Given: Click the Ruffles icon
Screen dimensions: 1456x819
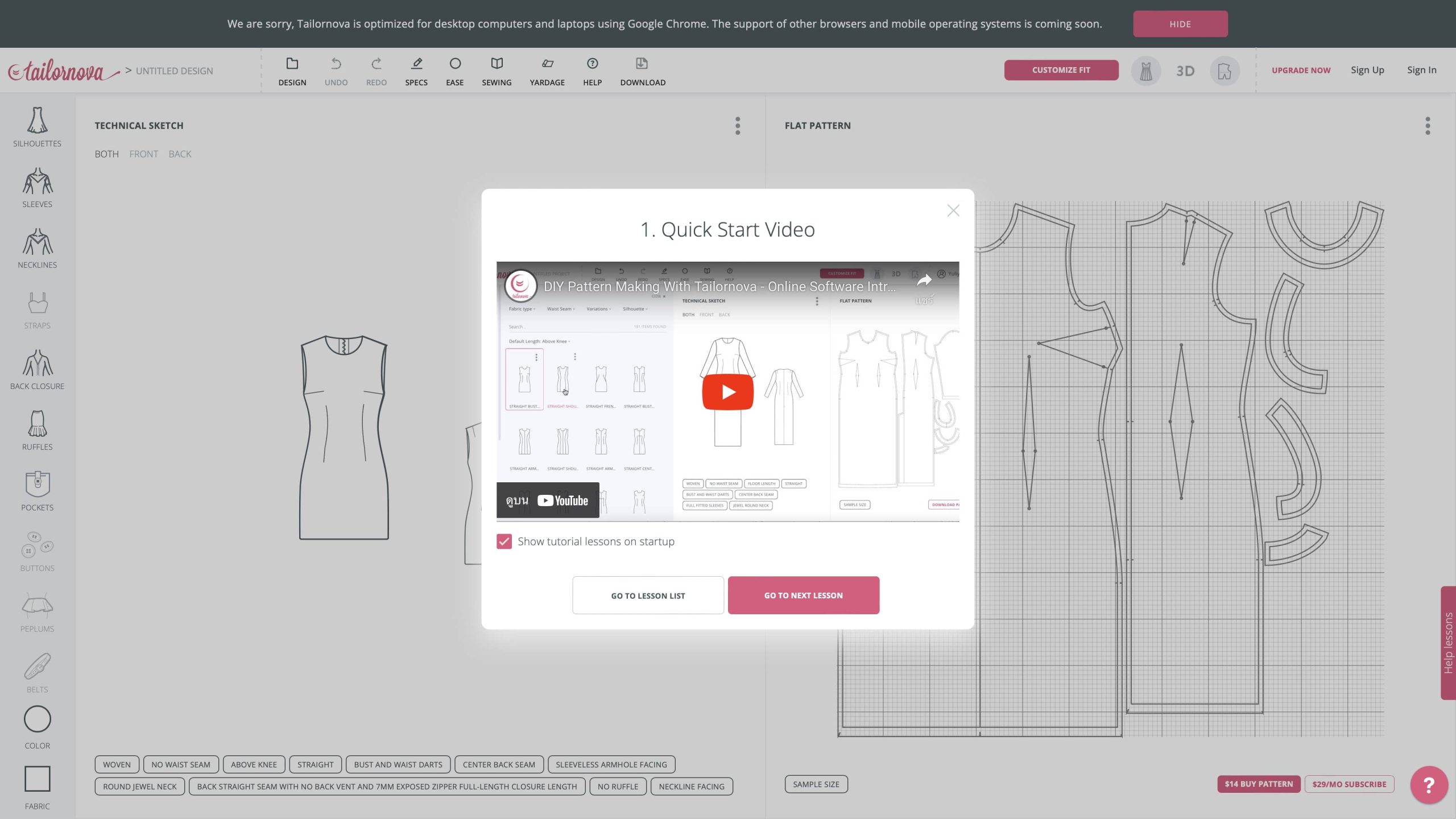Looking at the screenshot, I should [x=37, y=431].
